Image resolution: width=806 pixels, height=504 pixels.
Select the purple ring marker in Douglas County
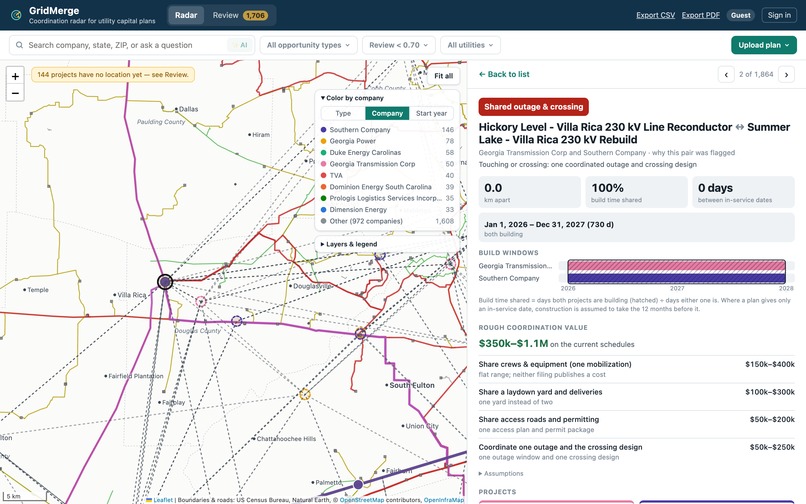236,321
